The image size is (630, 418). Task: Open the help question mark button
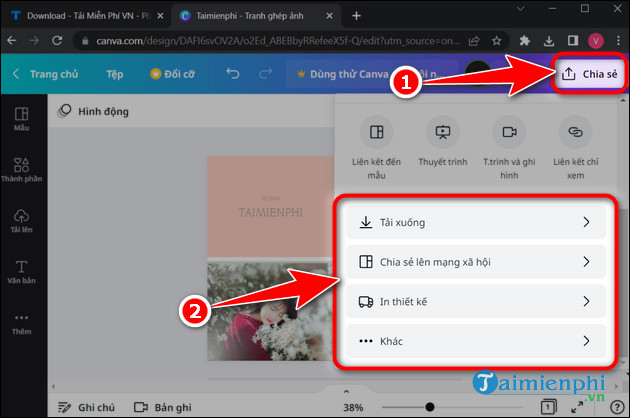[617, 407]
